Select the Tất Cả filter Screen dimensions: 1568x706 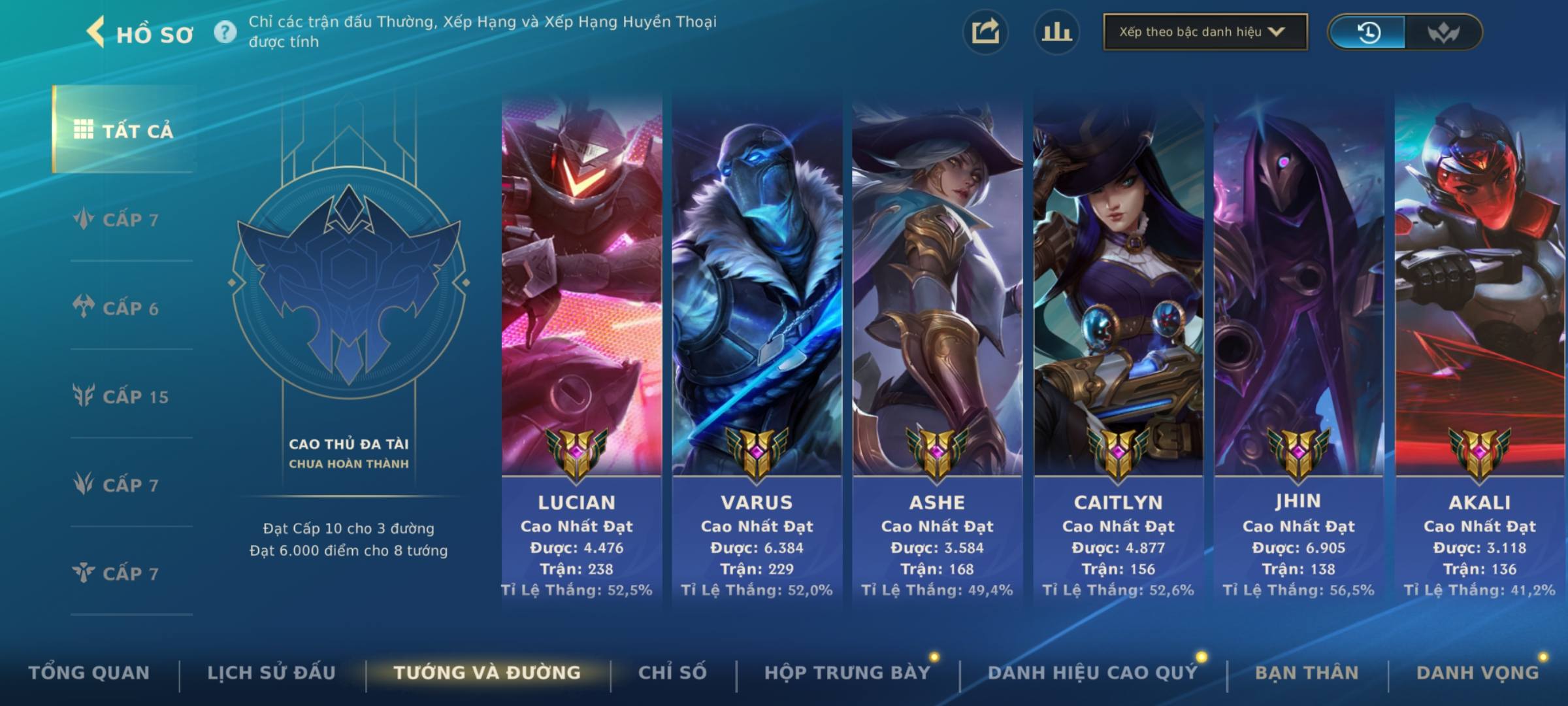[x=124, y=129]
